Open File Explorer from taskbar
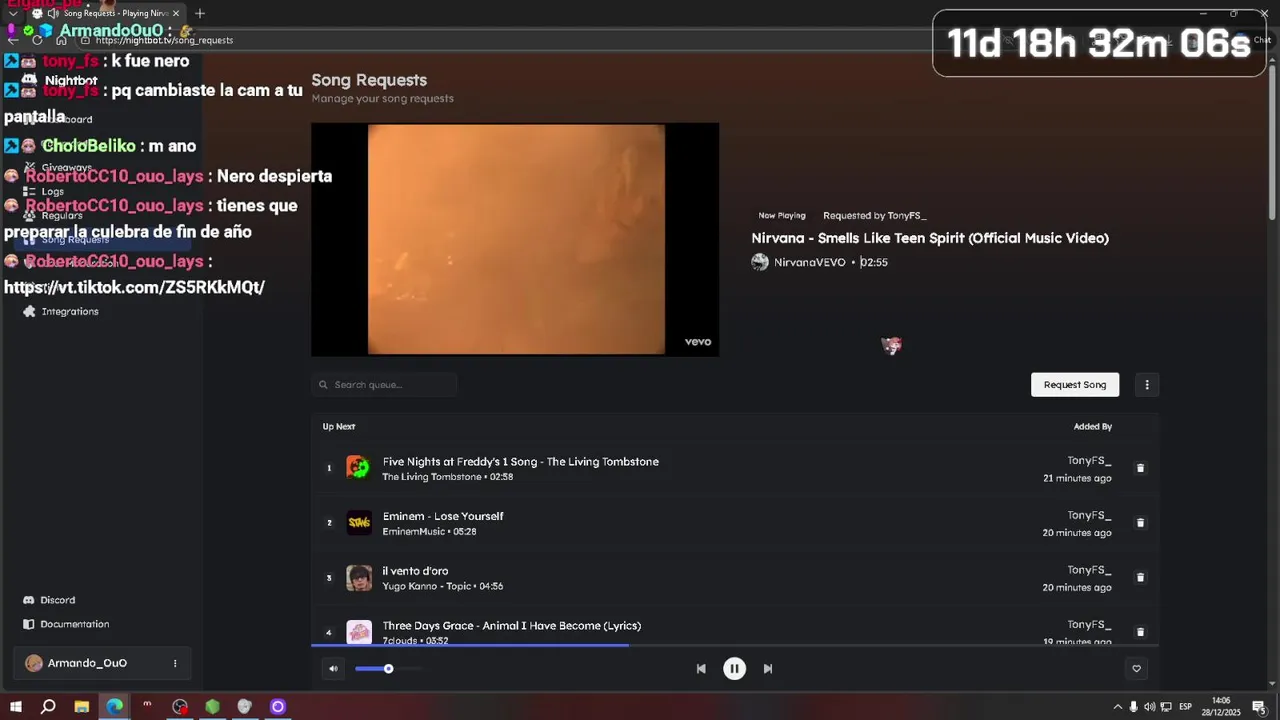1280x720 pixels. pos(82,707)
